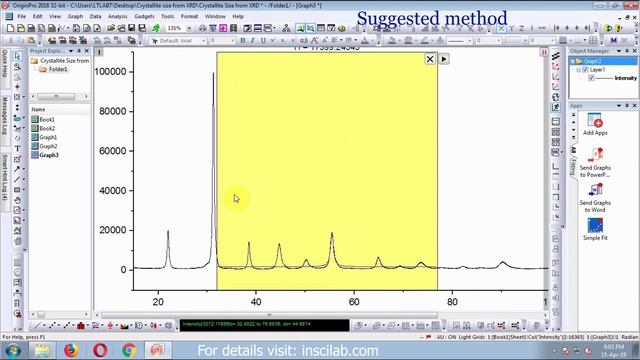Click the Open file folder toolbar icon

pyautogui.click(x=111, y=28)
